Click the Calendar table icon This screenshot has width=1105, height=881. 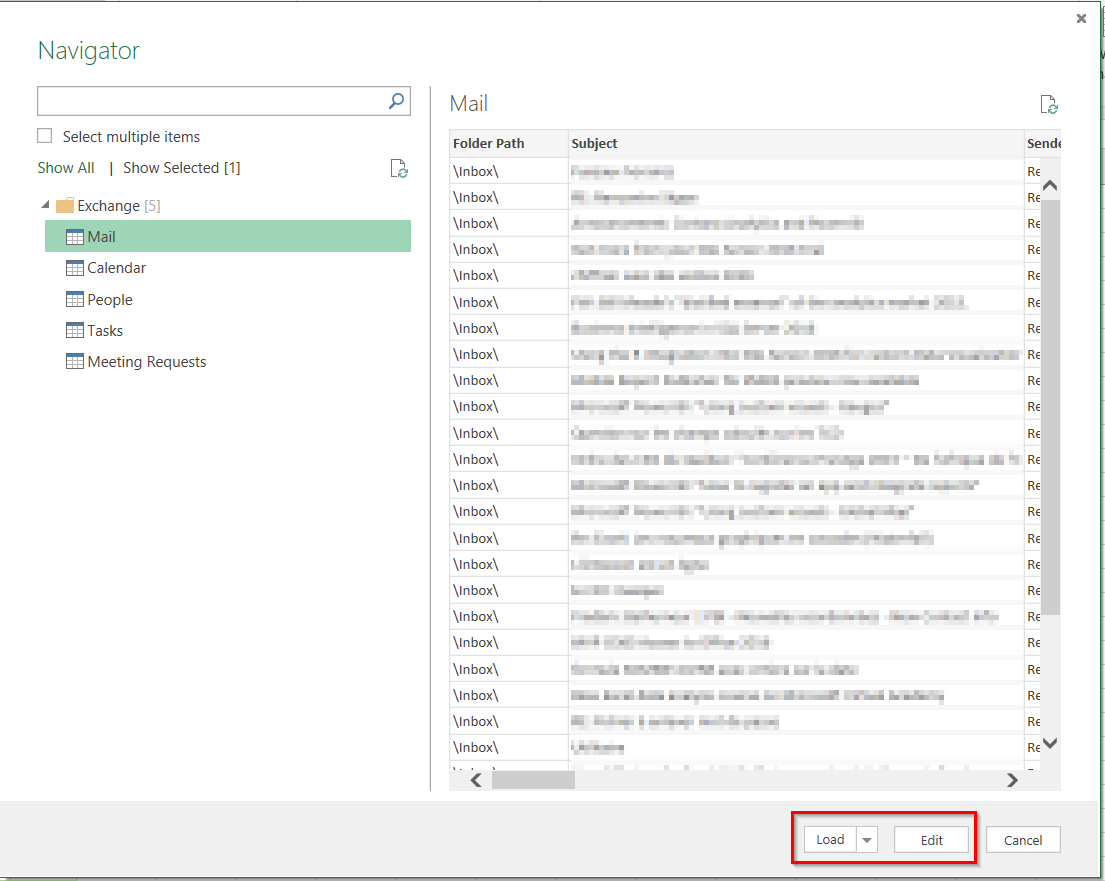click(x=75, y=268)
